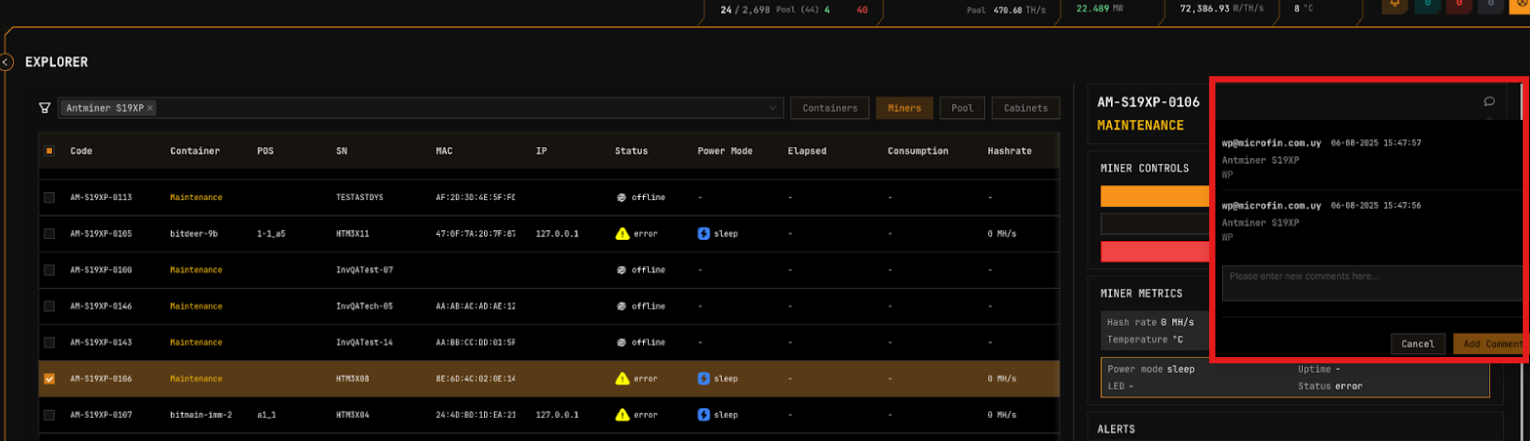Image resolution: width=1530 pixels, height=441 pixels.
Task: Click the filter funnel icon
Action: 44,108
